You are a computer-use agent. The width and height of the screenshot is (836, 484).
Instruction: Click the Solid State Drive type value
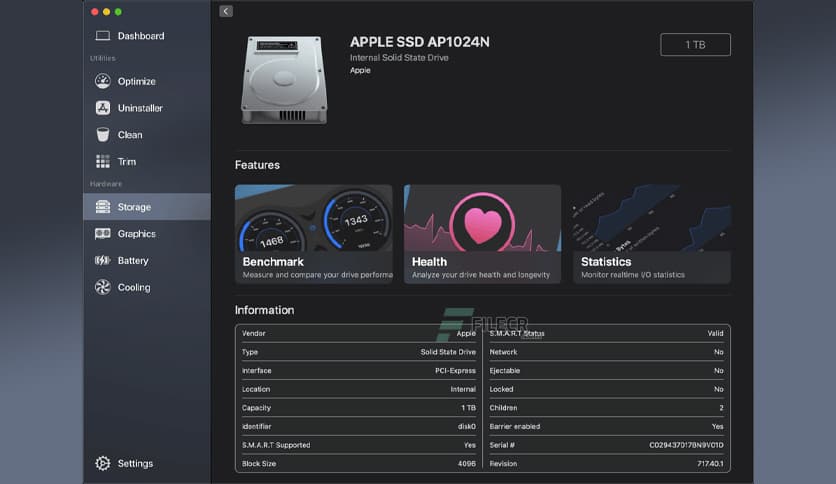(x=448, y=352)
